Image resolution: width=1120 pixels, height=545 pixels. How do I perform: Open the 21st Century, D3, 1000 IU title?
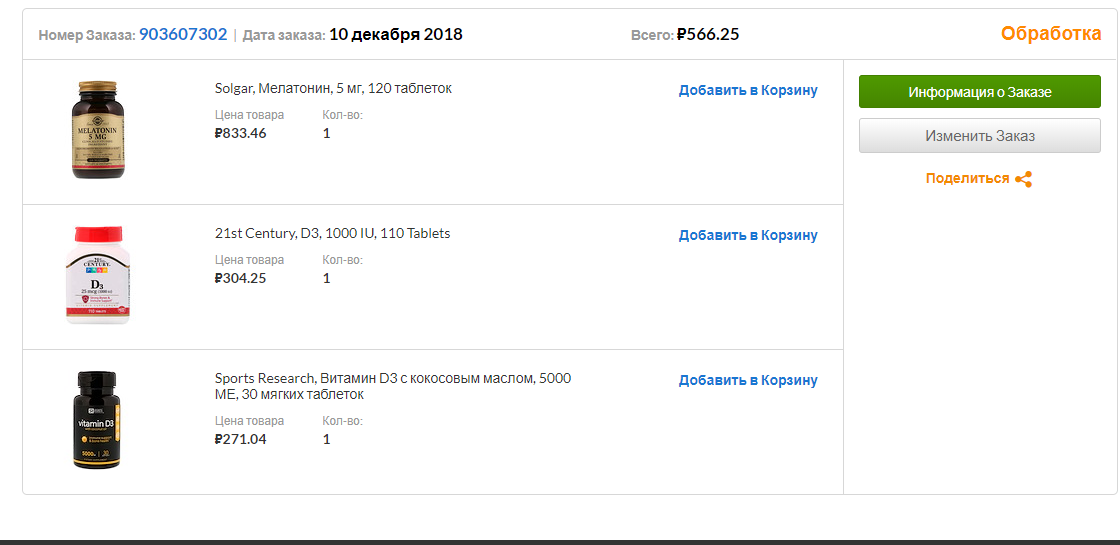coord(332,234)
